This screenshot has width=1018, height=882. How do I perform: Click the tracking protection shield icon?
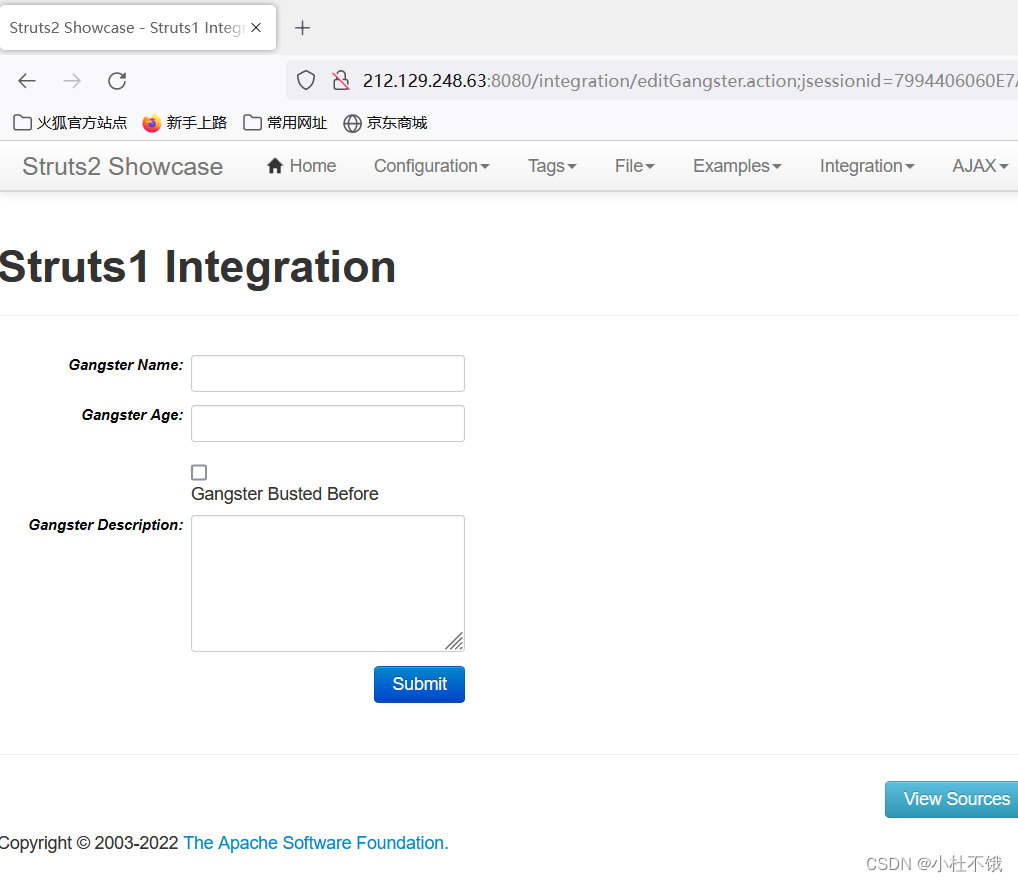point(306,80)
